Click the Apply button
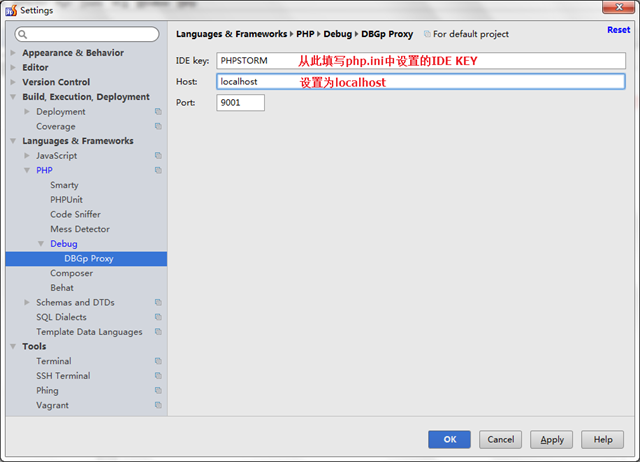This screenshot has height=462, width=640. tap(551, 440)
